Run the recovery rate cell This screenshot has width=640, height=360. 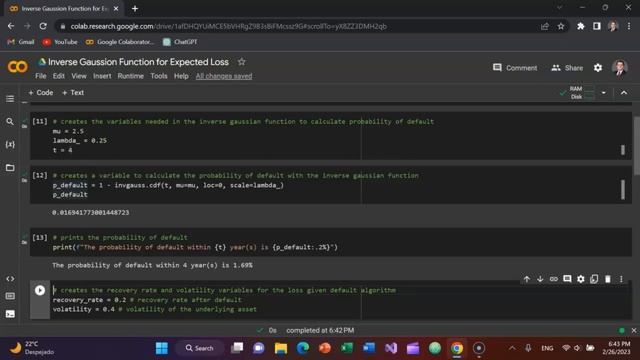40,290
